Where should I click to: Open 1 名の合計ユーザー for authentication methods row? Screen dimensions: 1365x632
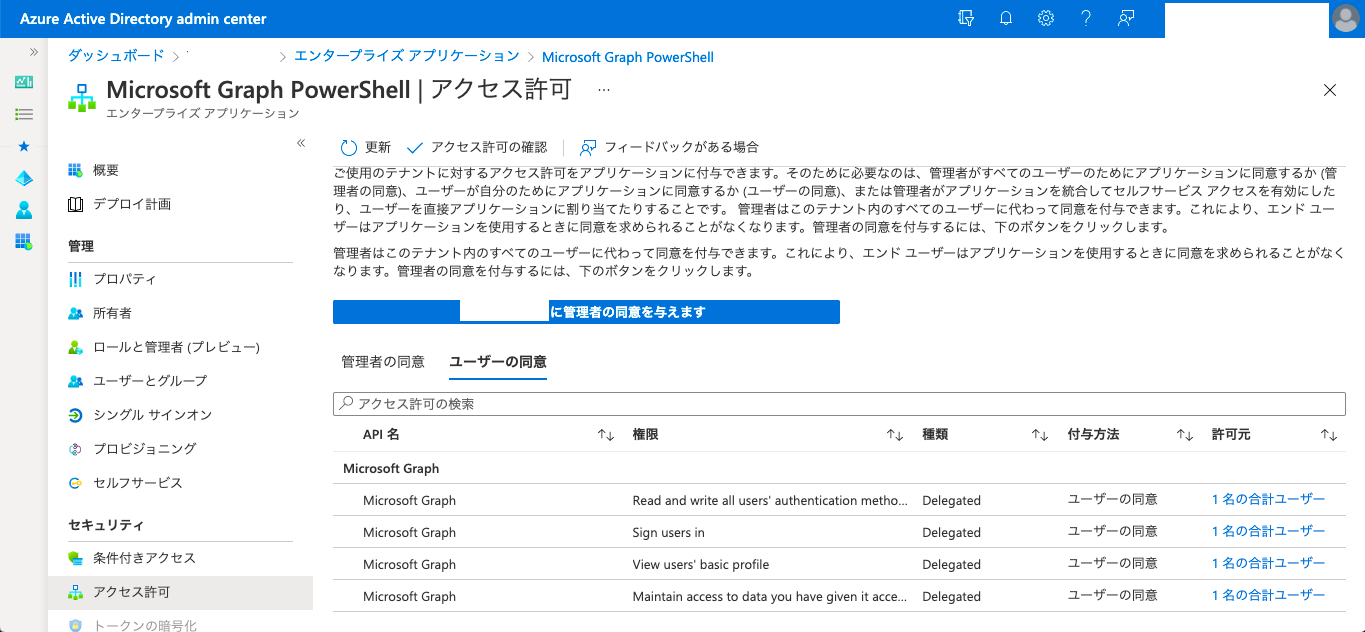pyautogui.click(x=1268, y=499)
